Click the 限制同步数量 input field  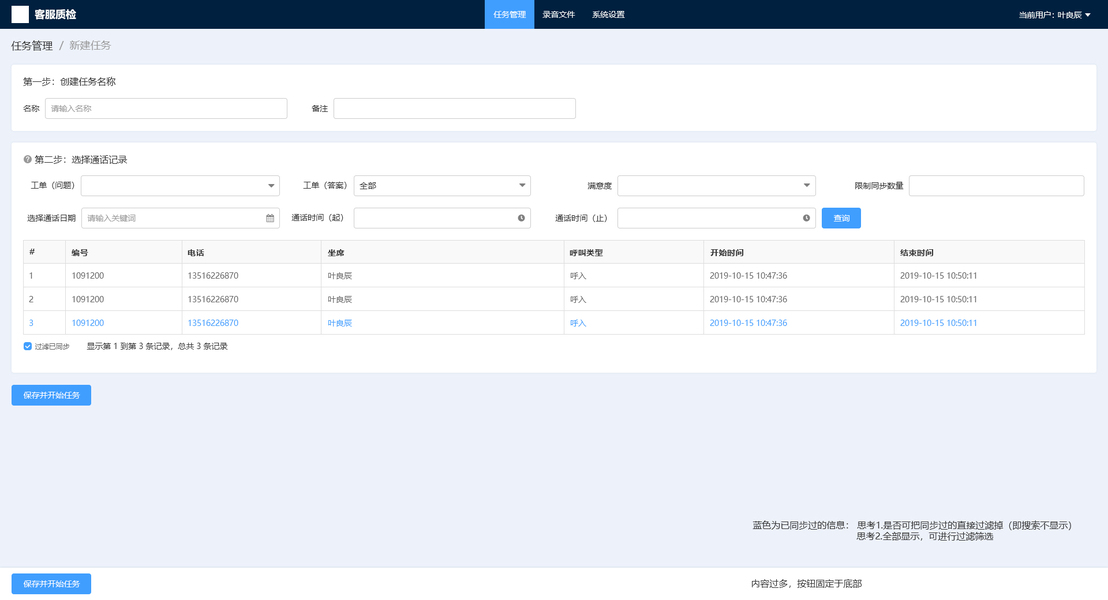click(x=996, y=186)
